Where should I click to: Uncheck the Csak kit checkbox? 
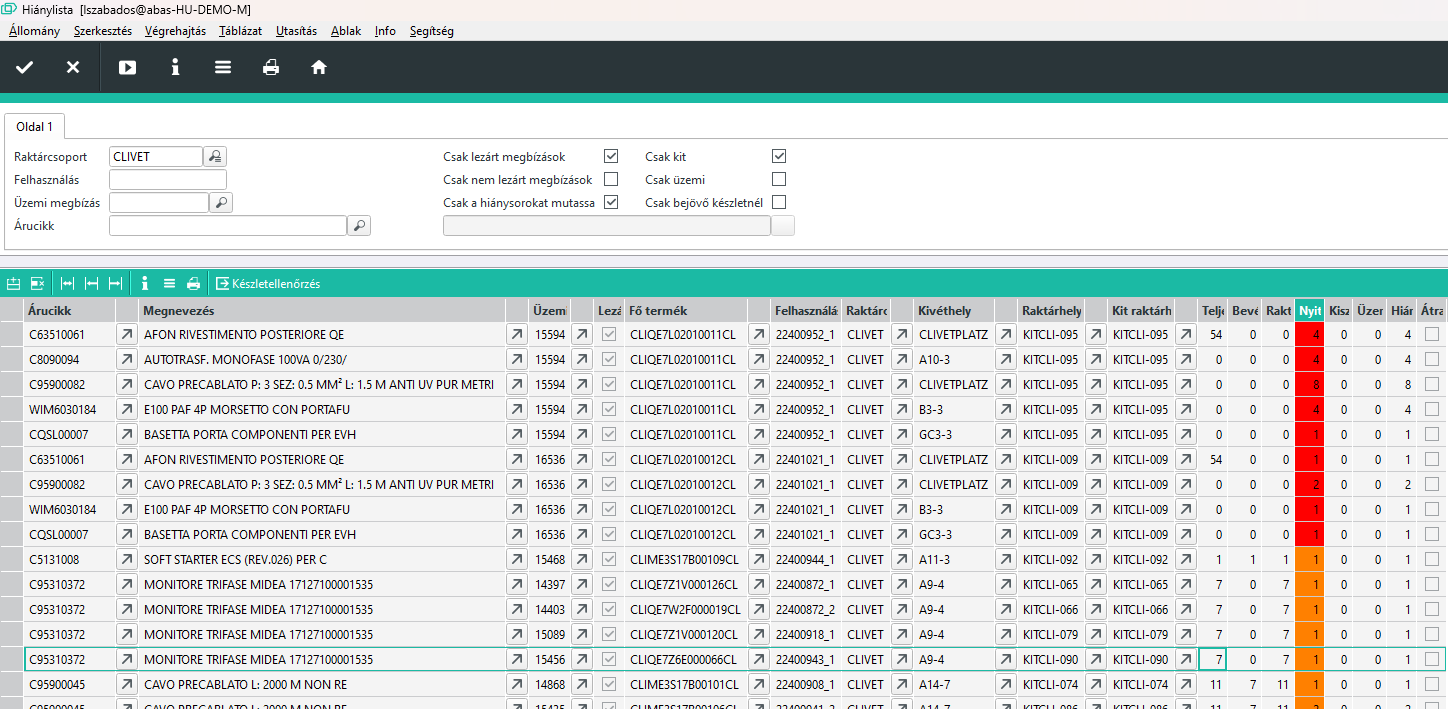(779, 156)
